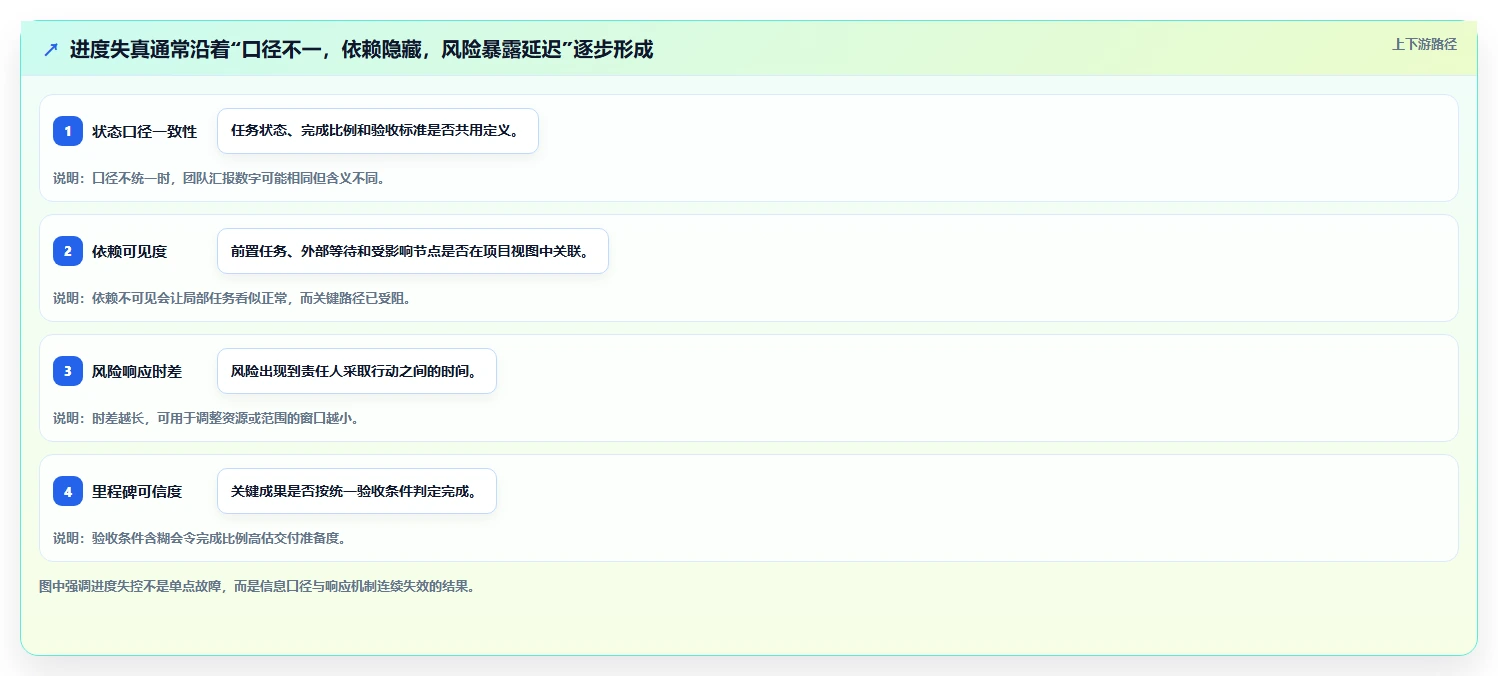Select the 里程碑可信度 label
This screenshot has width=1498, height=676.
click(x=137, y=491)
